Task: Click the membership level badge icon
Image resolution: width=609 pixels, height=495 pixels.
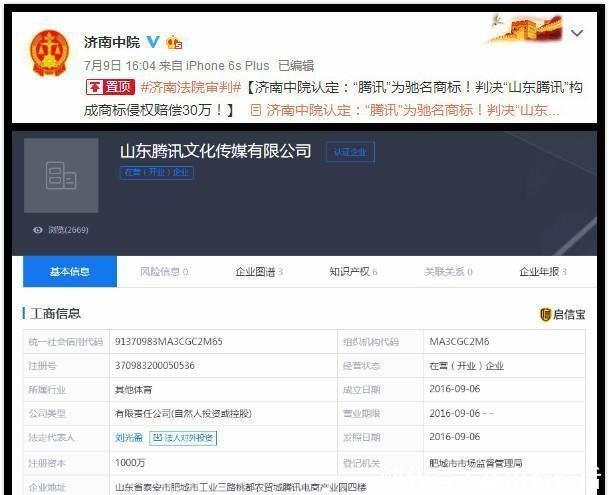Action: point(174,42)
